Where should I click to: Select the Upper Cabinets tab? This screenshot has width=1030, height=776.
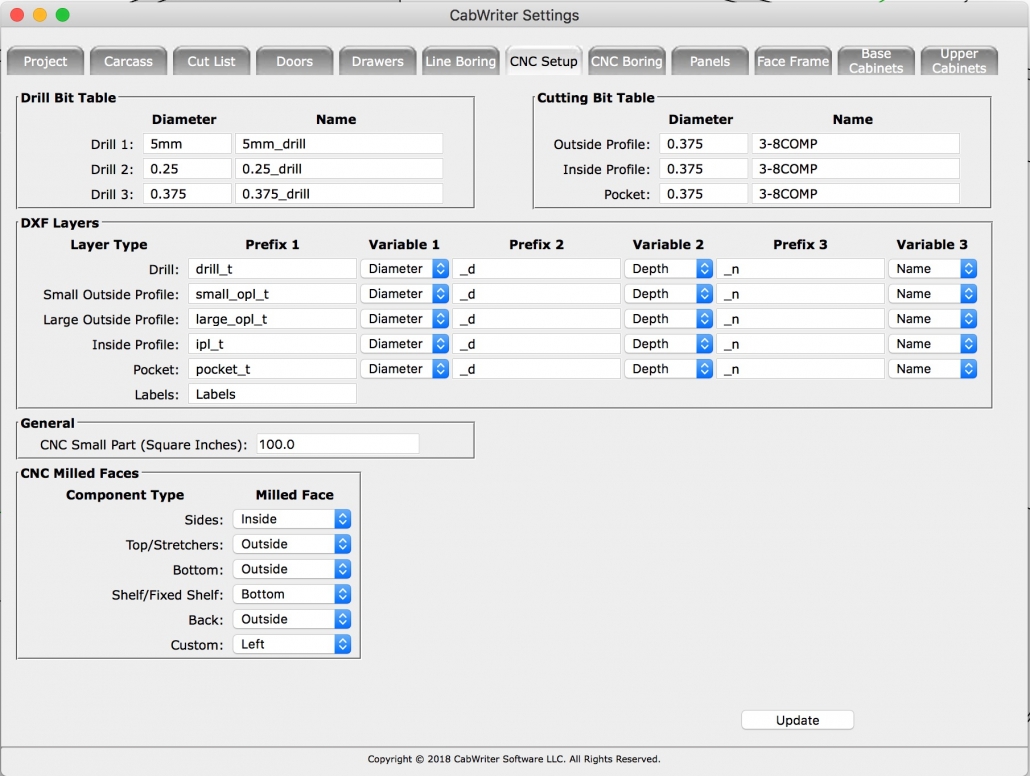[x=958, y=60]
